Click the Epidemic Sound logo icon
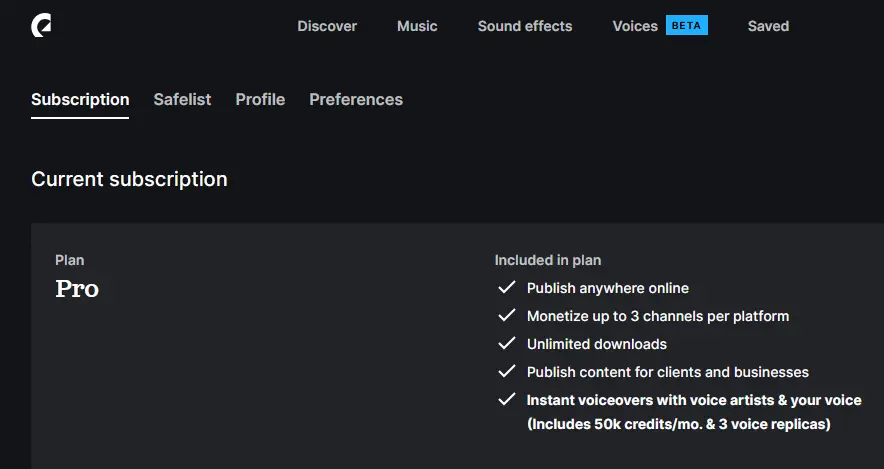The width and height of the screenshot is (884, 469). pos(41,25)
